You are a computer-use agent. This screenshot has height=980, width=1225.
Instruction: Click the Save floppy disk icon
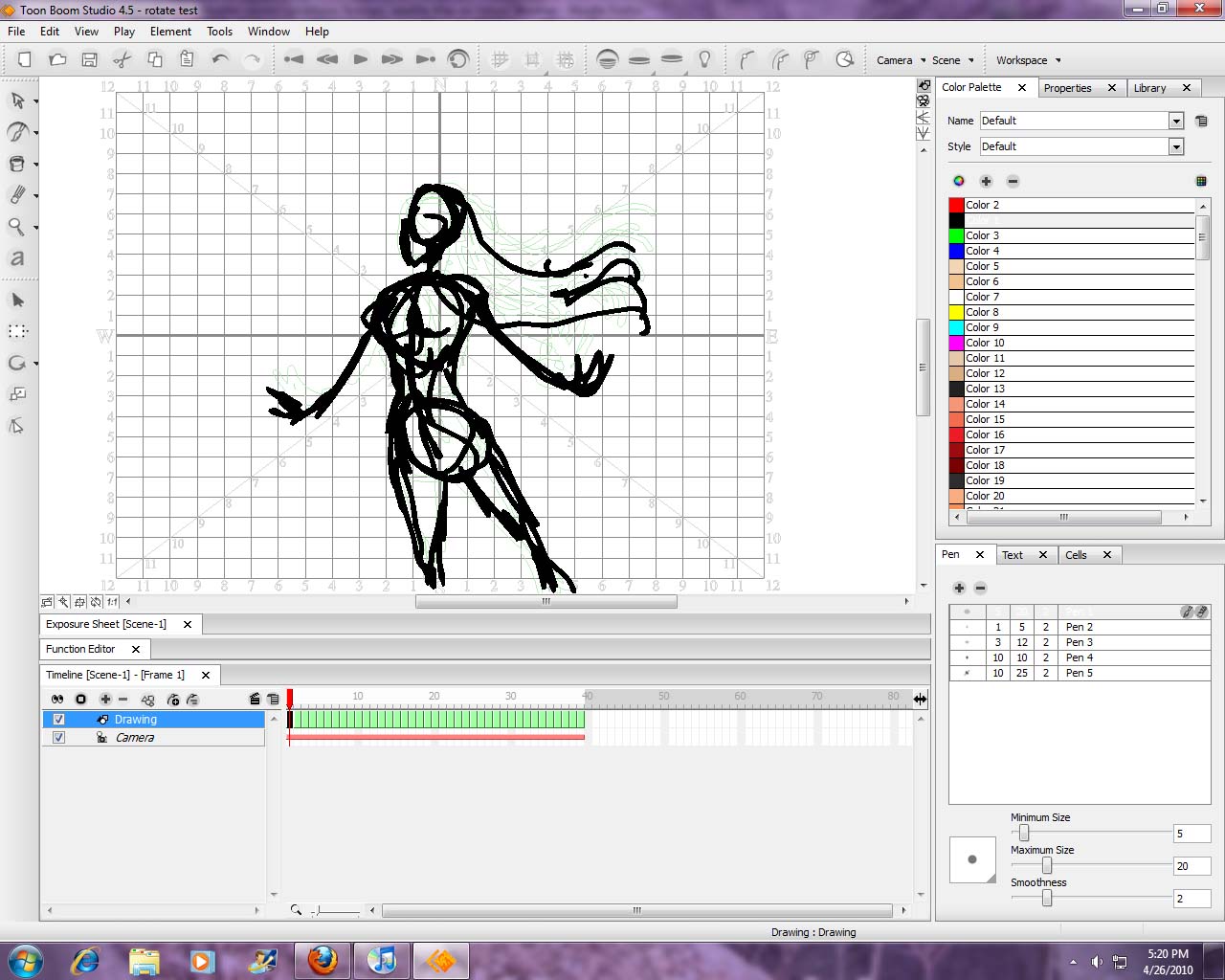[89, 59]
